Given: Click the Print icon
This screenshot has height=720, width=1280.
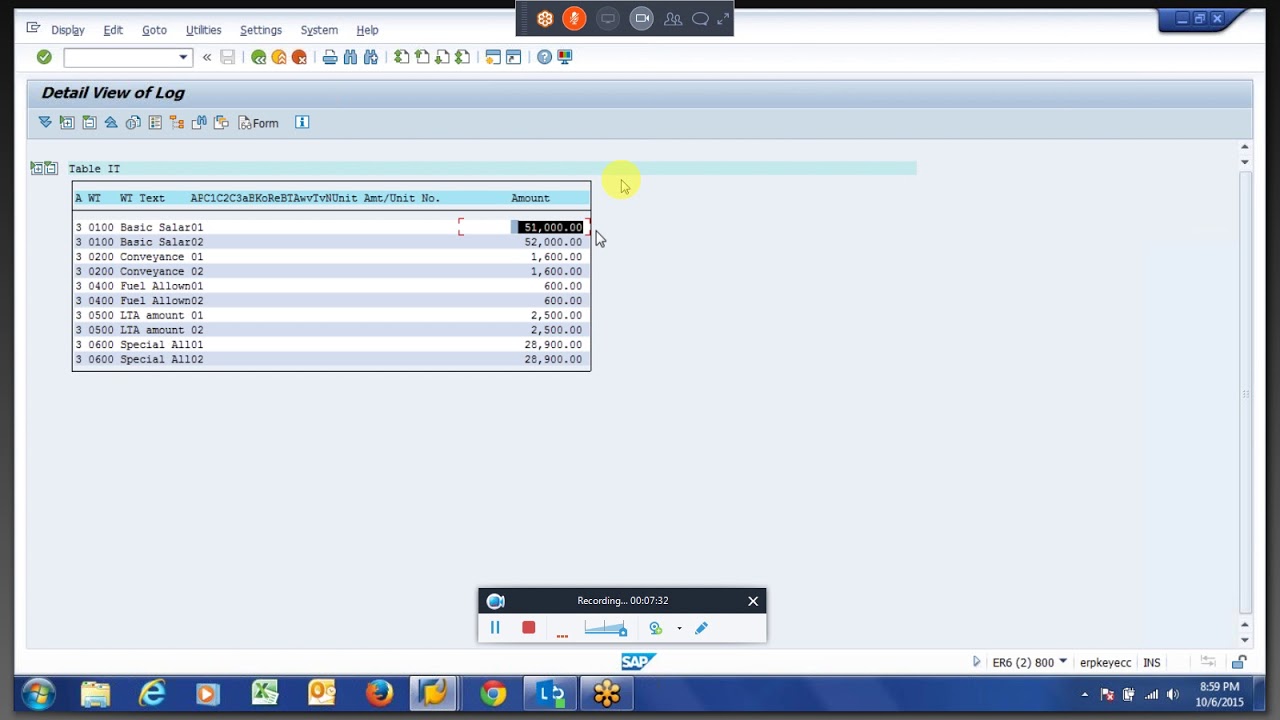Looking at the screenshot, I should coord(330,57).
